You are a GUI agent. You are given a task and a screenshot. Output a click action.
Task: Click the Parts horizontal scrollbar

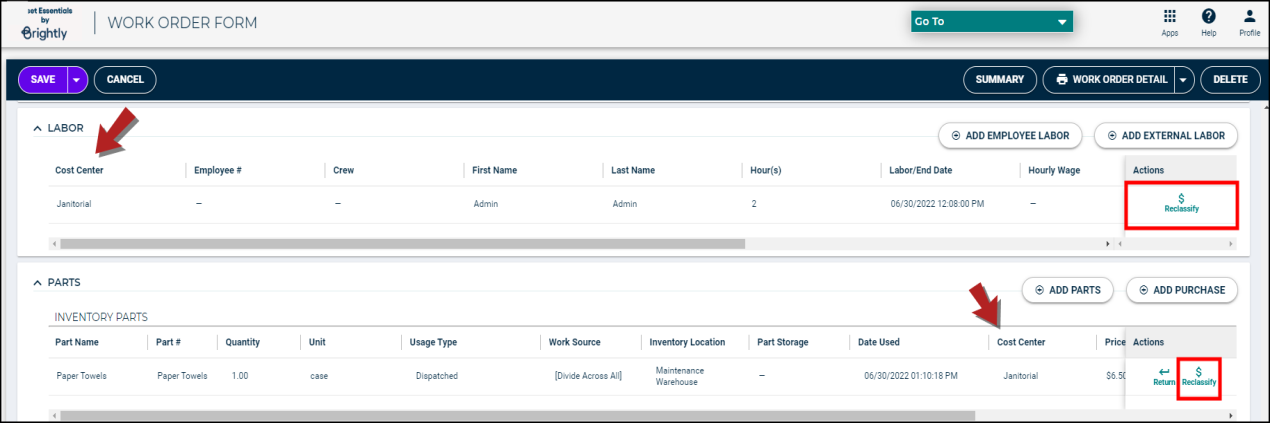(517, 414)
